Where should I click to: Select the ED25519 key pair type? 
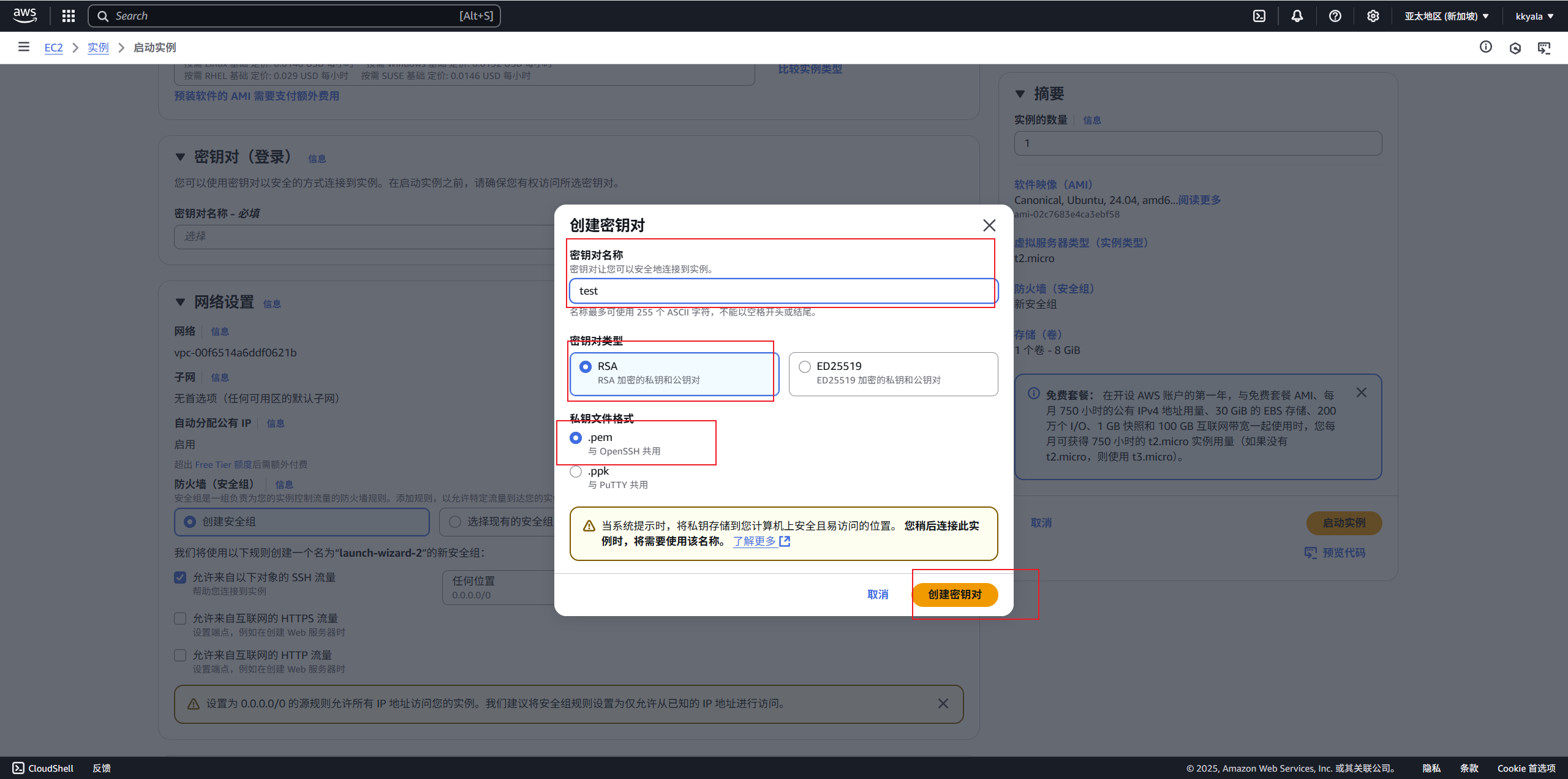pos(893,374)
